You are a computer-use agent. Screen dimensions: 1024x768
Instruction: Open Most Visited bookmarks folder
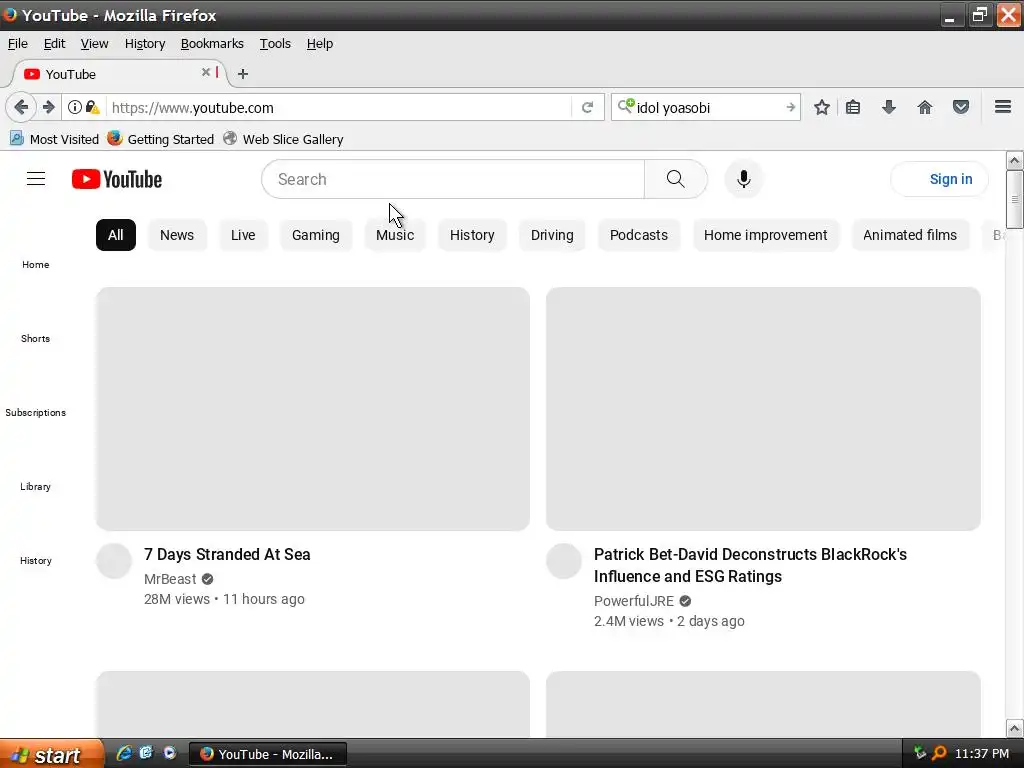[54, 139]
